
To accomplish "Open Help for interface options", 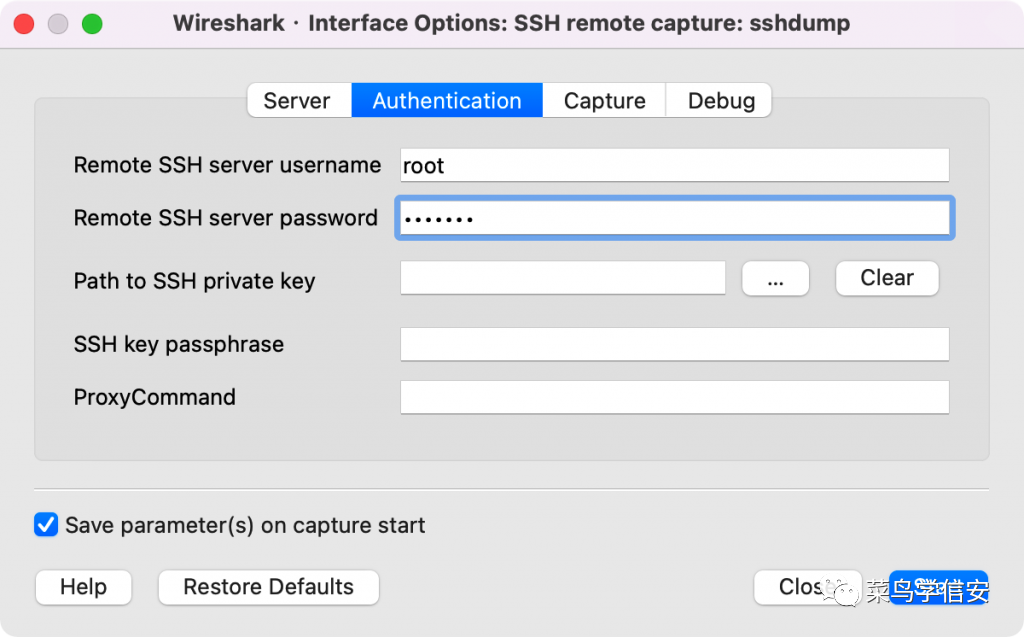I will coord(84,587).
